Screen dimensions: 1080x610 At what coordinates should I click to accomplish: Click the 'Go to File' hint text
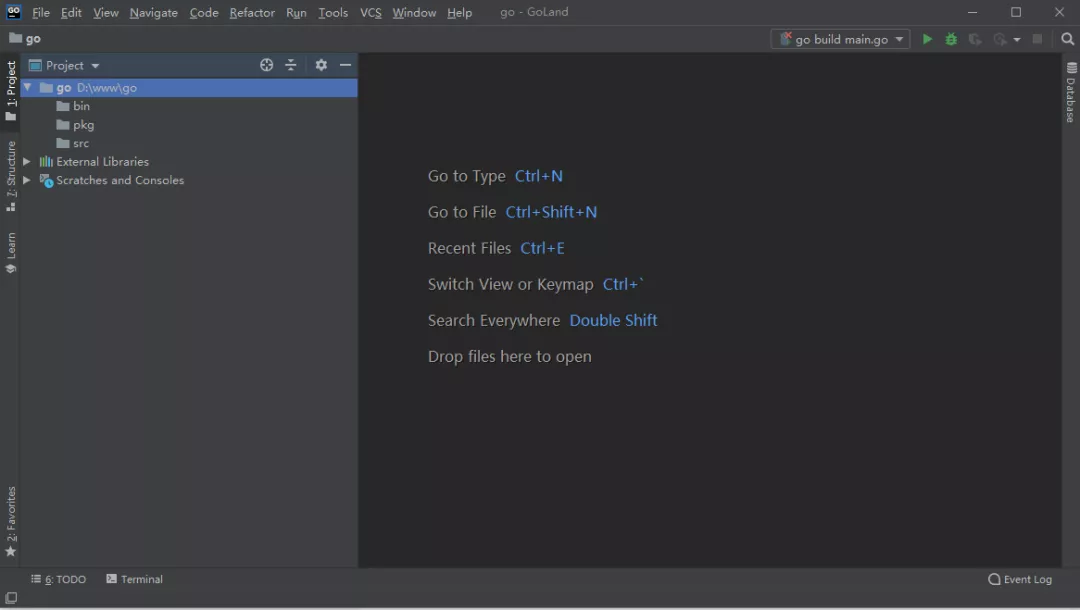pyautogui.click(x=461, y=212)
